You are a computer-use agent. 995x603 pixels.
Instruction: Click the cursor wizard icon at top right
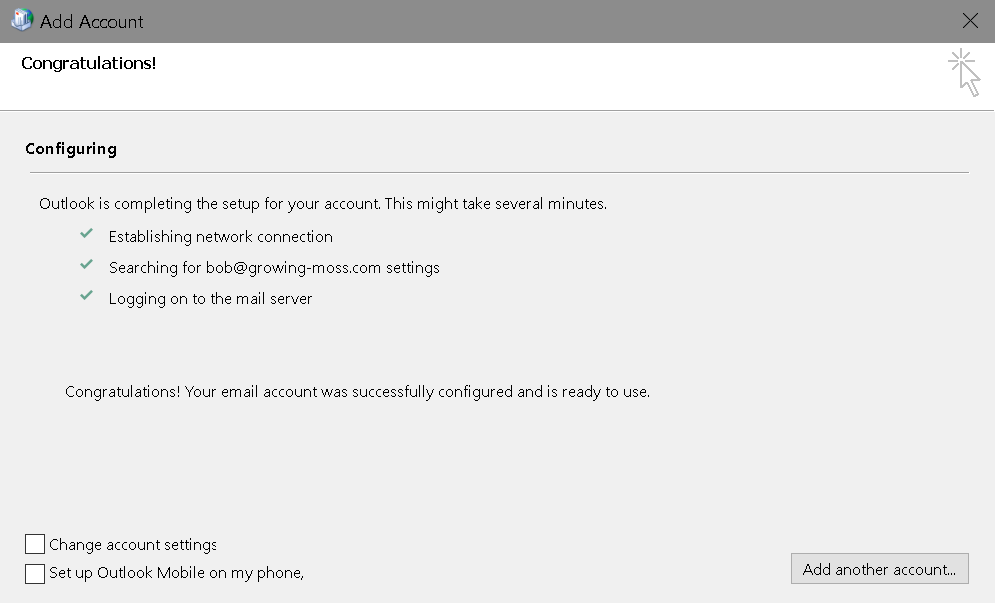click(964, 72)
